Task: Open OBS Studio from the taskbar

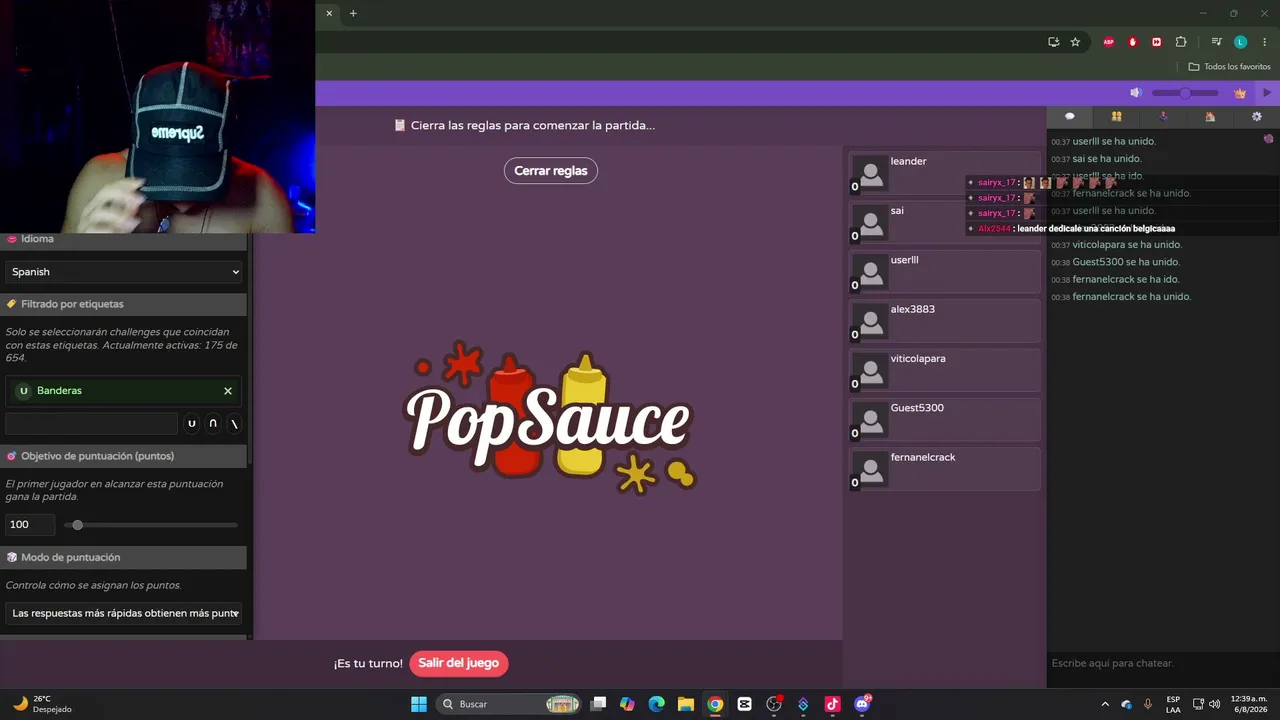Action: click(x=773, y=704)
